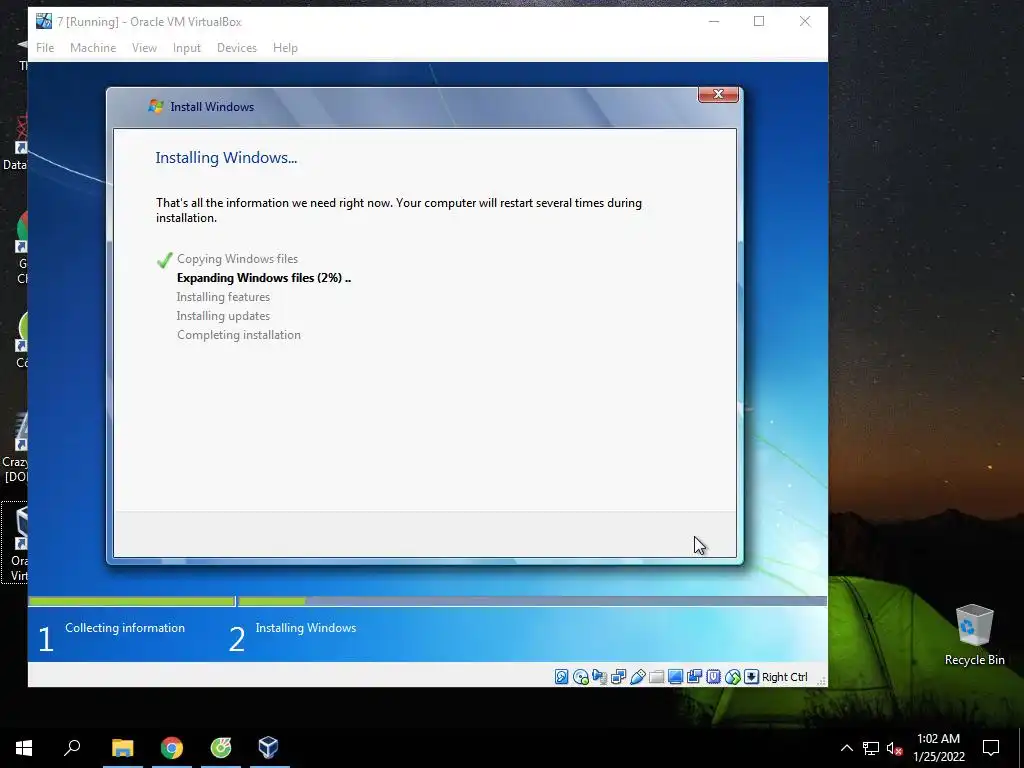Image resolution: width=1024 pixels, height=768 pixels.
Task: Close the Install Windows dialog
Action: point(718,94)
